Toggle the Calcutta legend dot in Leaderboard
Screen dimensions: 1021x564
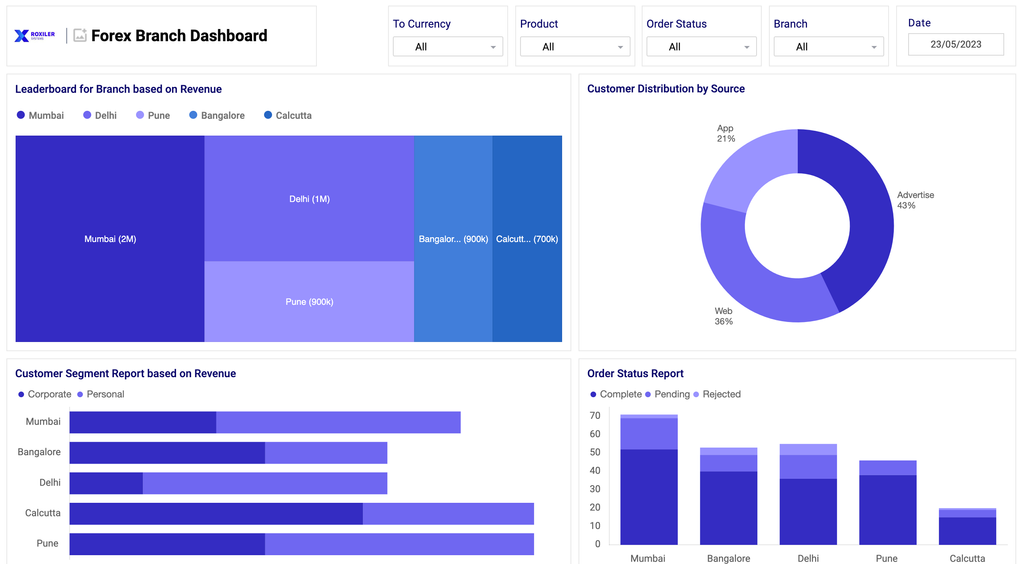[x=268, y=116]
